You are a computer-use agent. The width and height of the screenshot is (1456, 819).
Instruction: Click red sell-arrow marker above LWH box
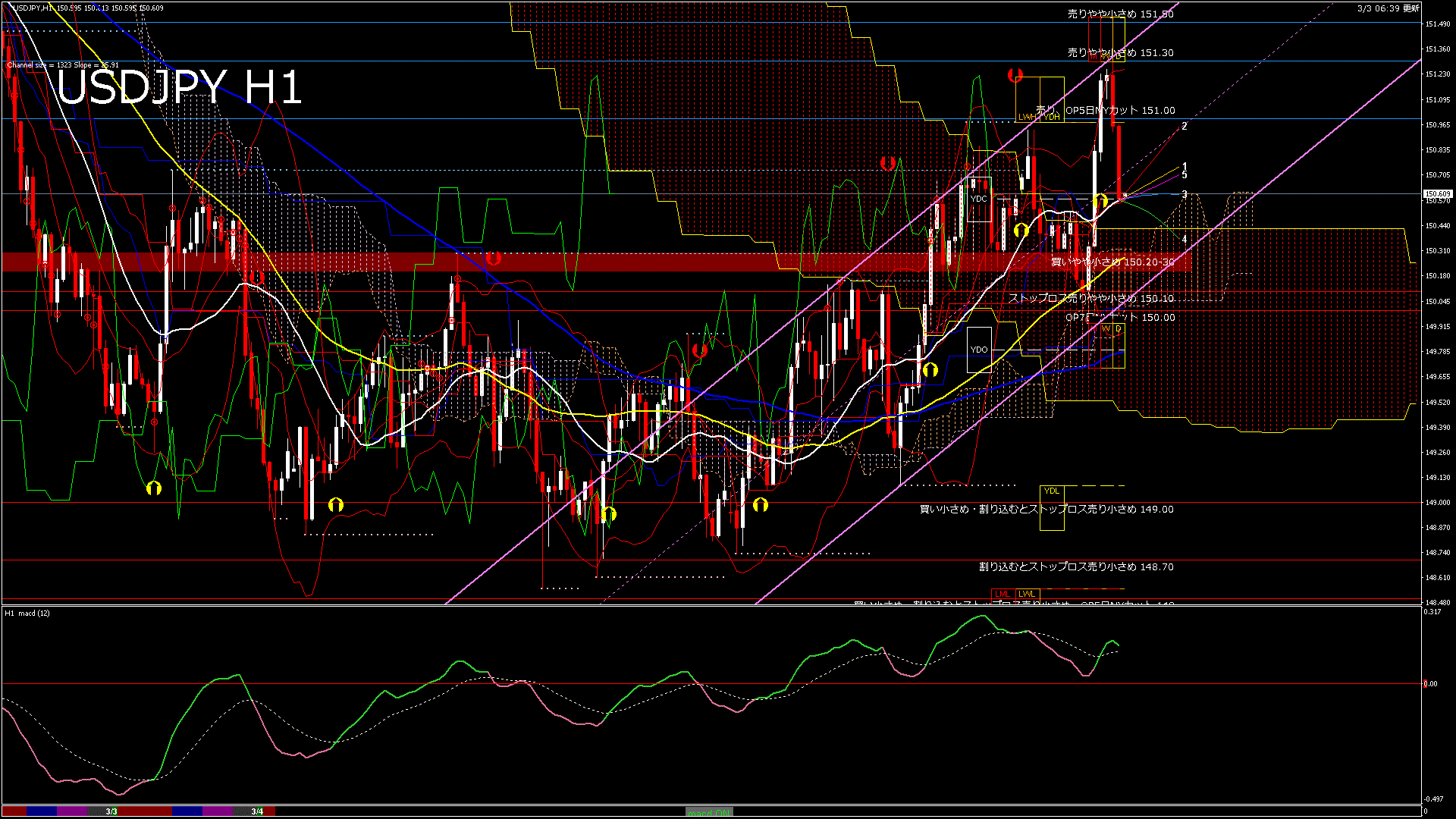(1015, 75)
